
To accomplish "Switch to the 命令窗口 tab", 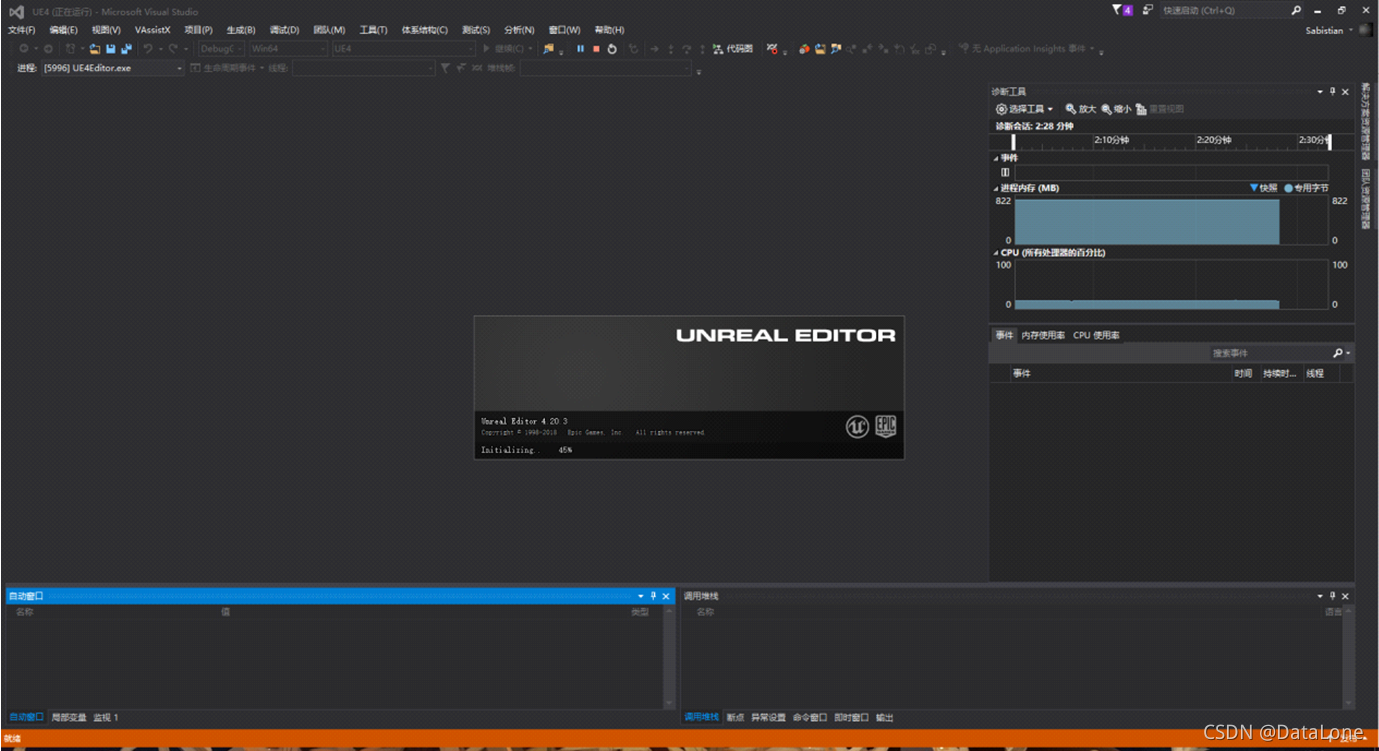I will click(x=810, y=718).
